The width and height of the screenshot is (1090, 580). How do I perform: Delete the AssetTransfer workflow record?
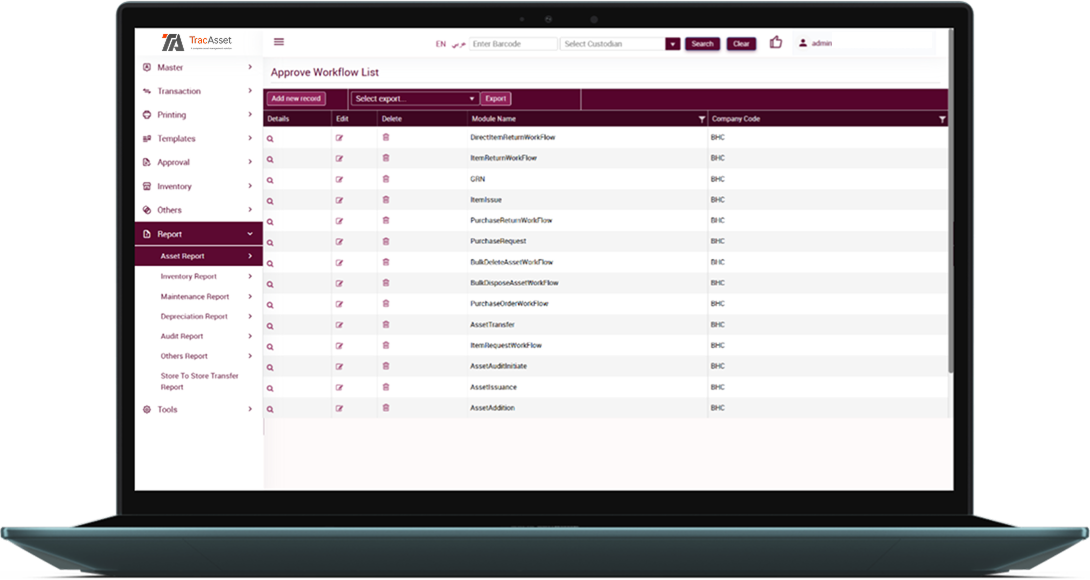pyautogui.click(x=386, y=324)
